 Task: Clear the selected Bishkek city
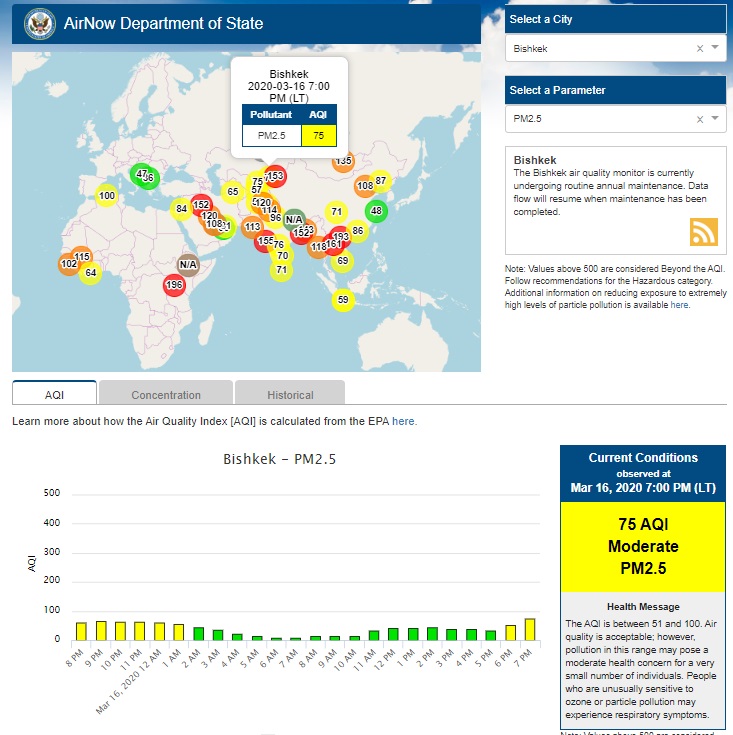coord(700,48)
